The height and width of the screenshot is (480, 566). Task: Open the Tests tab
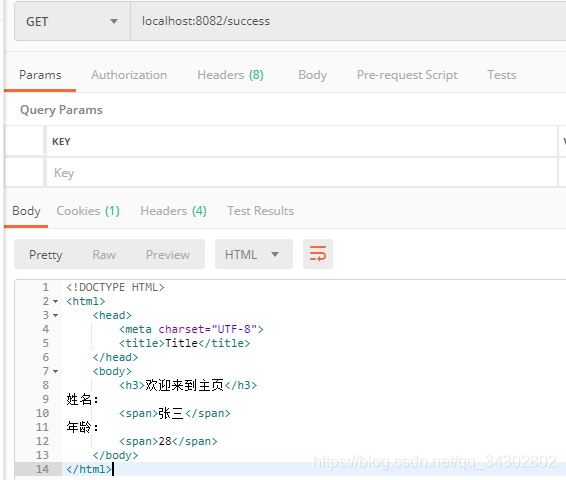coord(501,75)
